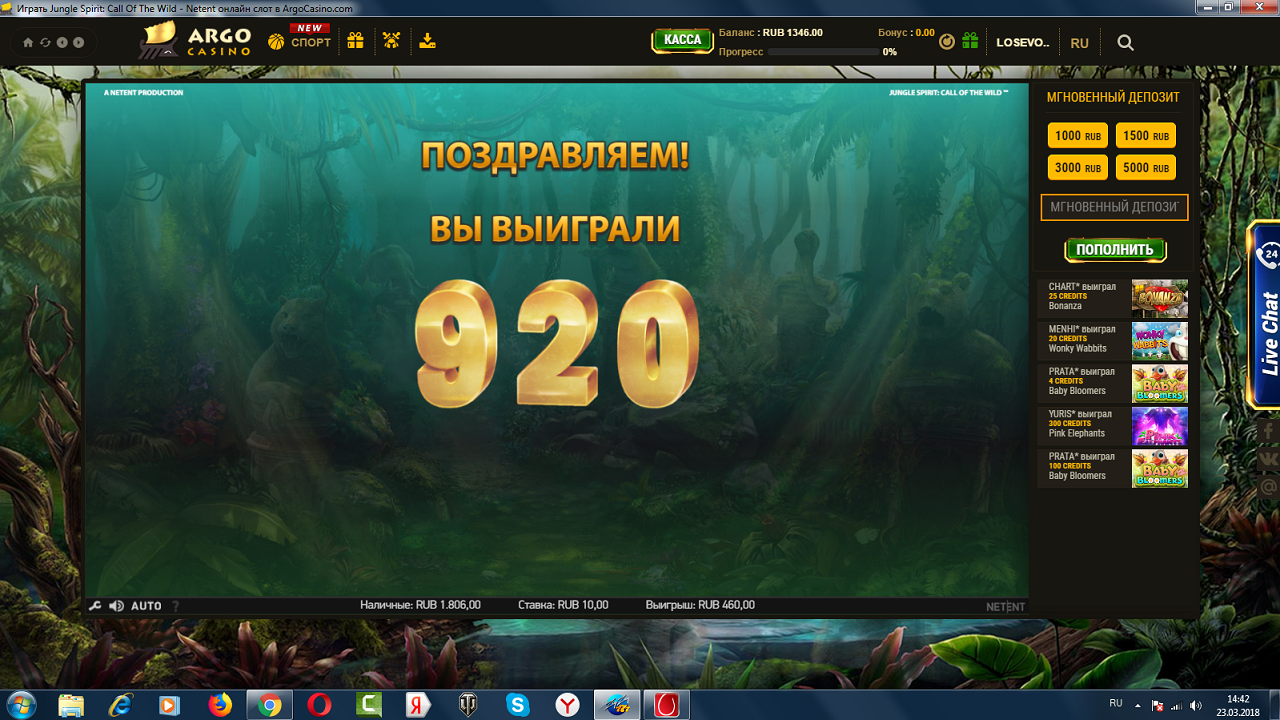Open the Live Chat side tab

1266,314
